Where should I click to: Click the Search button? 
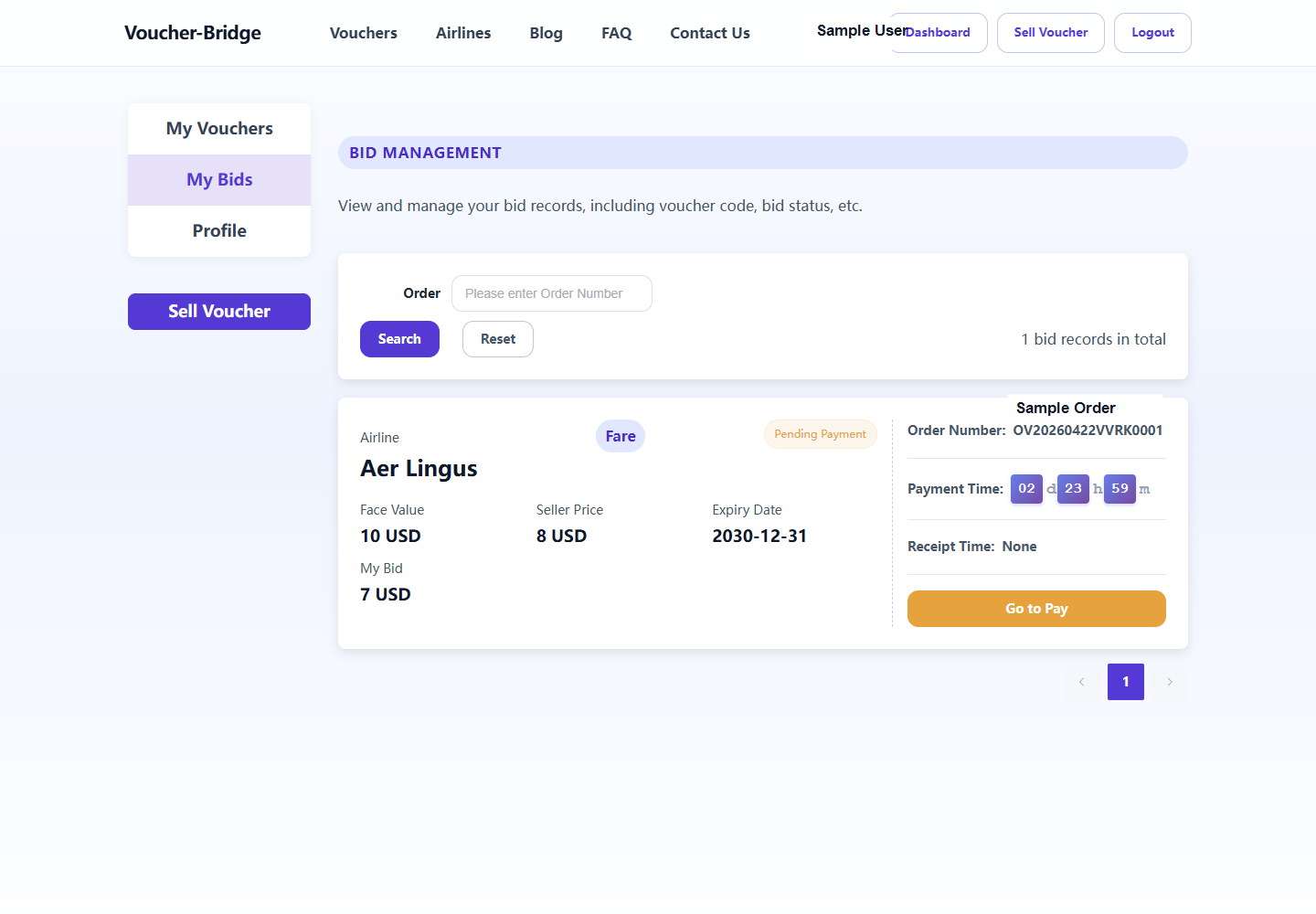[x=399, y=339]
